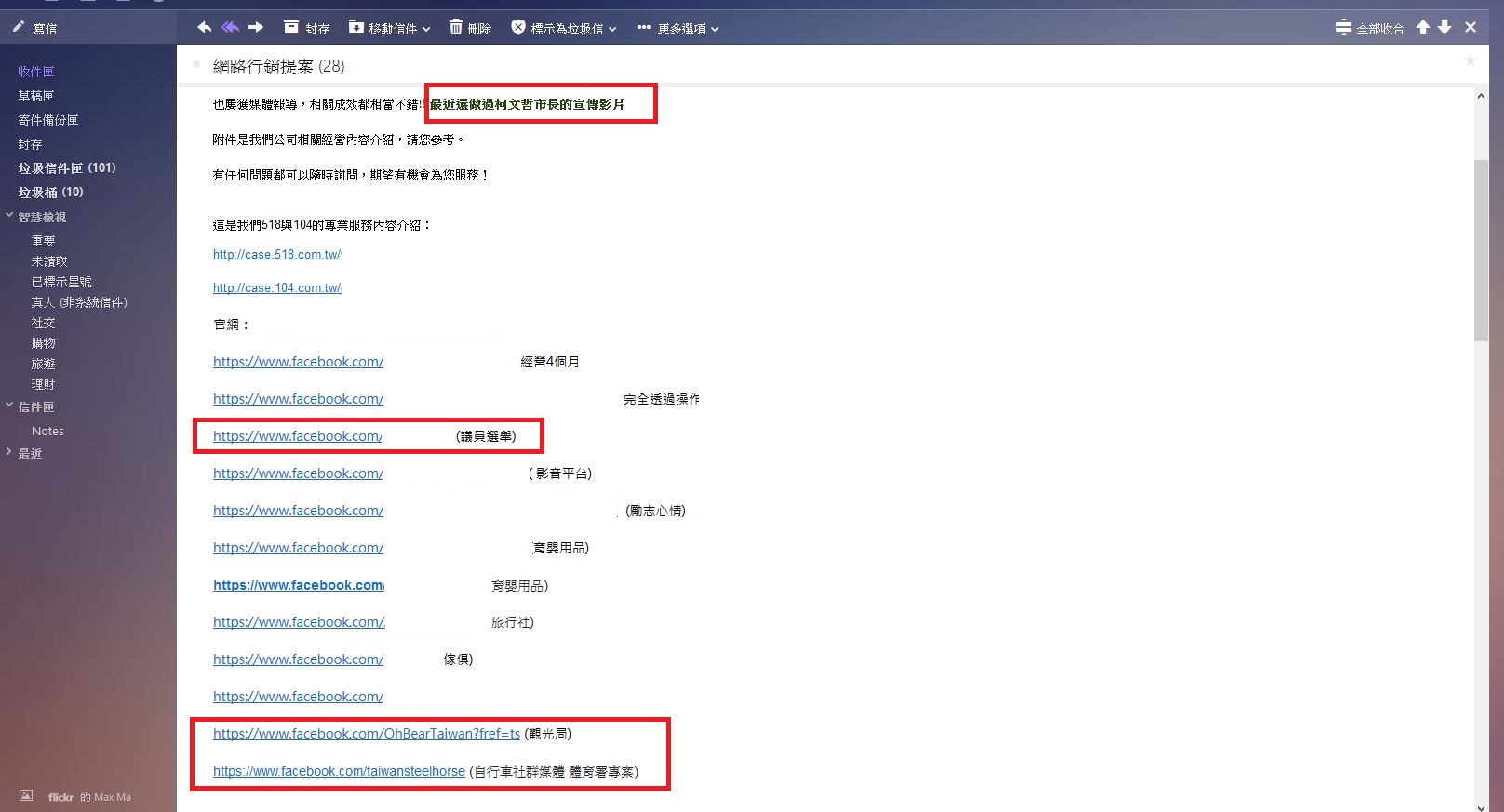Collapse the 智慧檢視 folder section
This screenshot has width=1504, height=812.
(9, 216)
